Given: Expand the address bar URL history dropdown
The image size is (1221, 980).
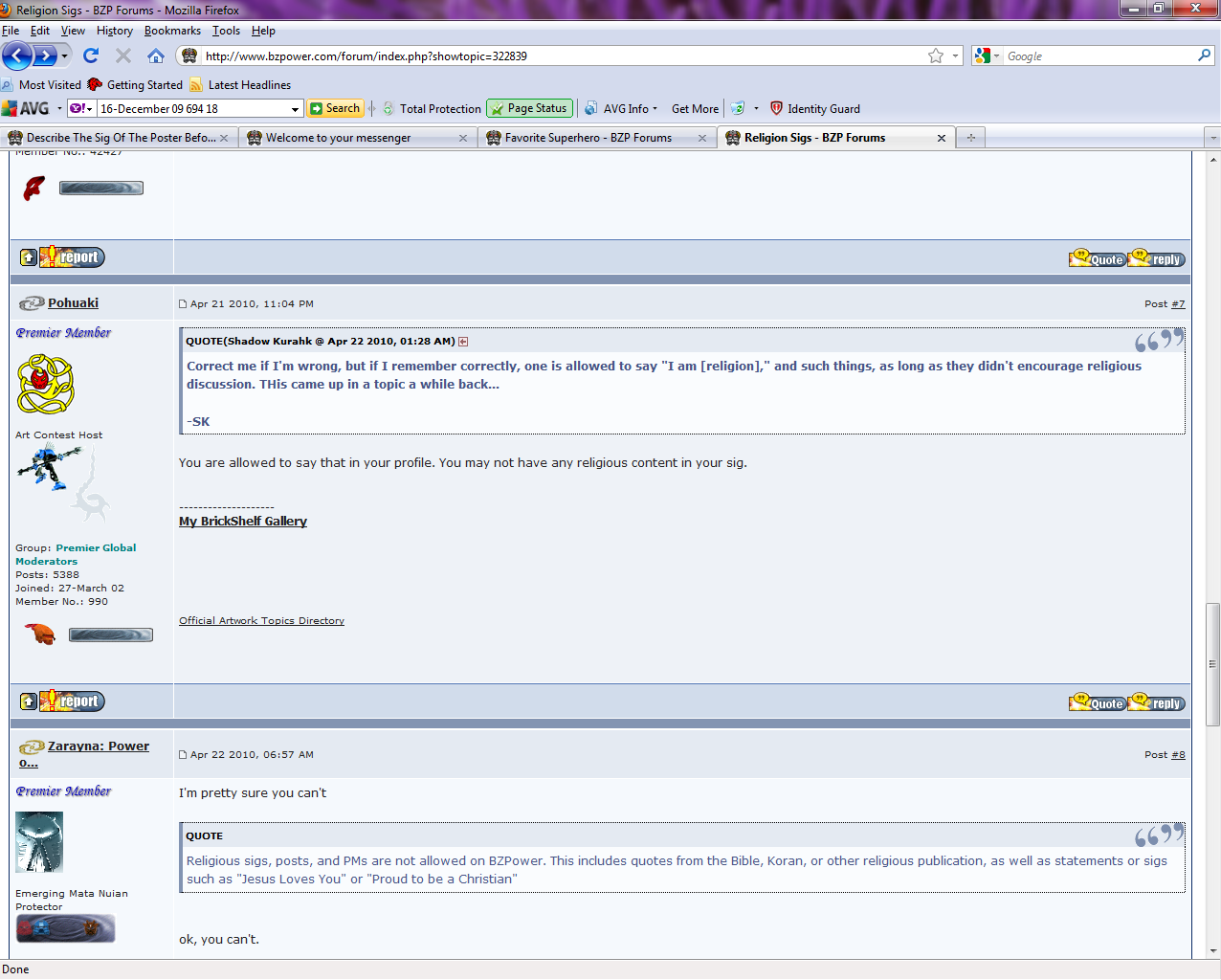Looking at the screenshot, I should point(955,56).
